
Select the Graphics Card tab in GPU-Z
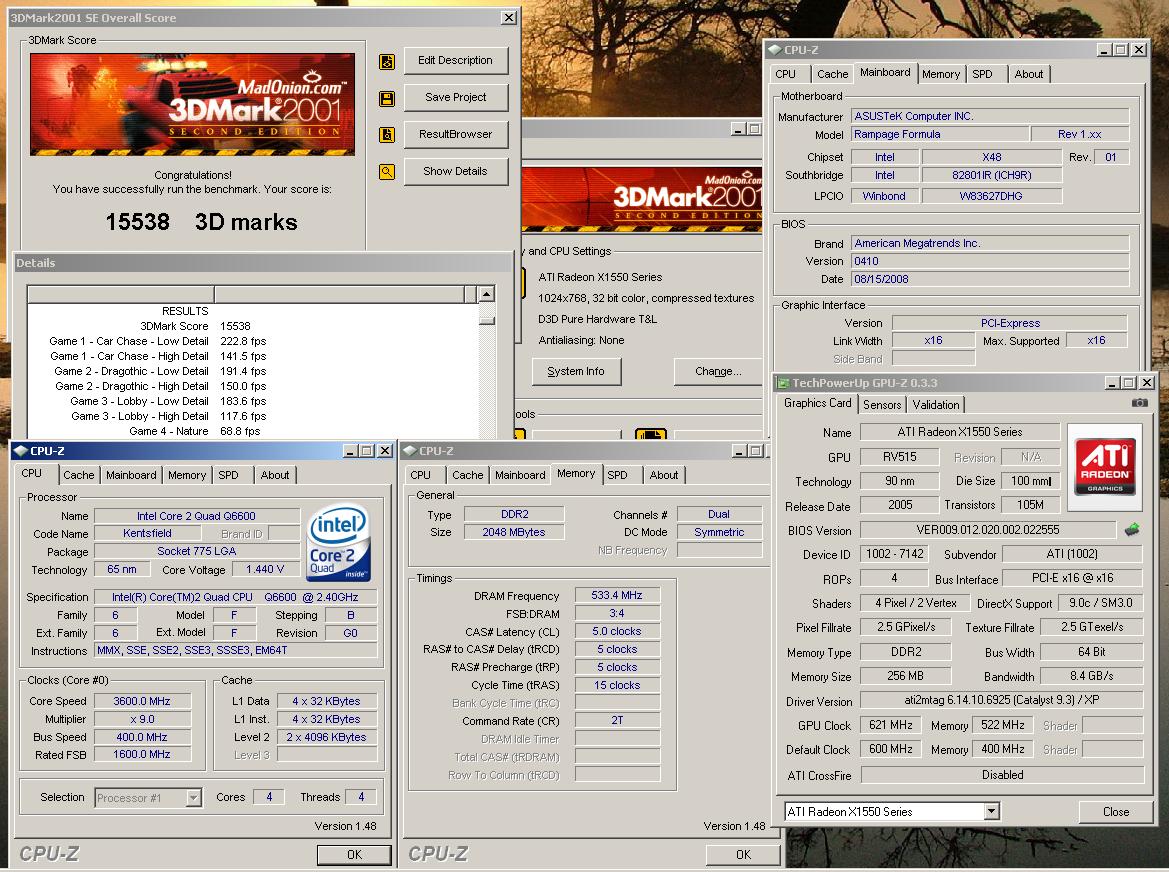817,403
